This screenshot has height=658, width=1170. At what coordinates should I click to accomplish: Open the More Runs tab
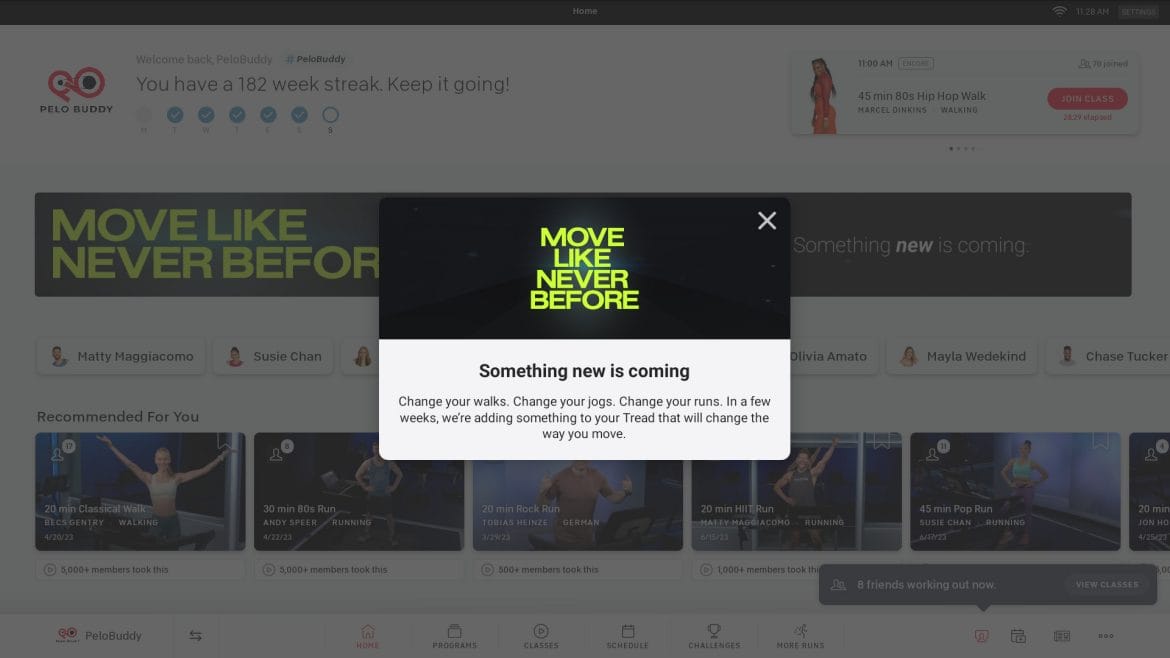coord(800,636)
